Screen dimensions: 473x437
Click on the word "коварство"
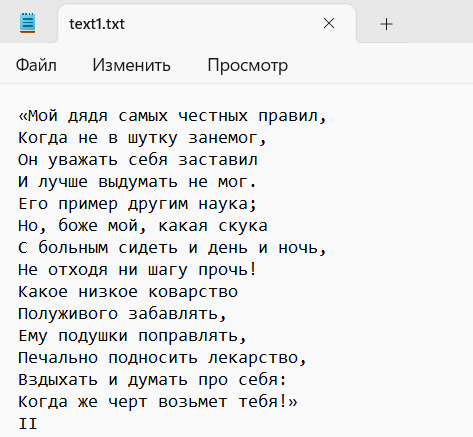pyautogui.click(x=193, y=292)
